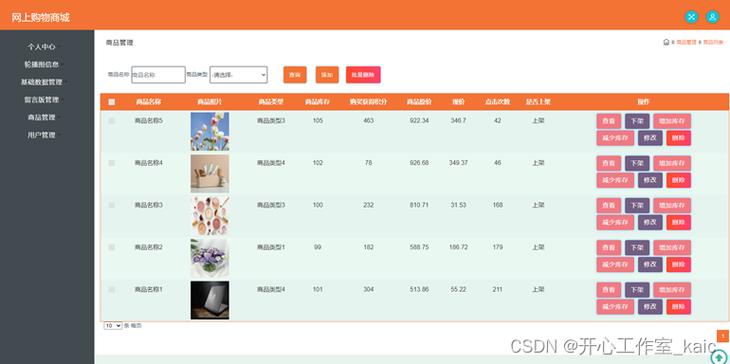Open 留言版管理 in the sidebar
730x364 pixels.
[41, 100]
